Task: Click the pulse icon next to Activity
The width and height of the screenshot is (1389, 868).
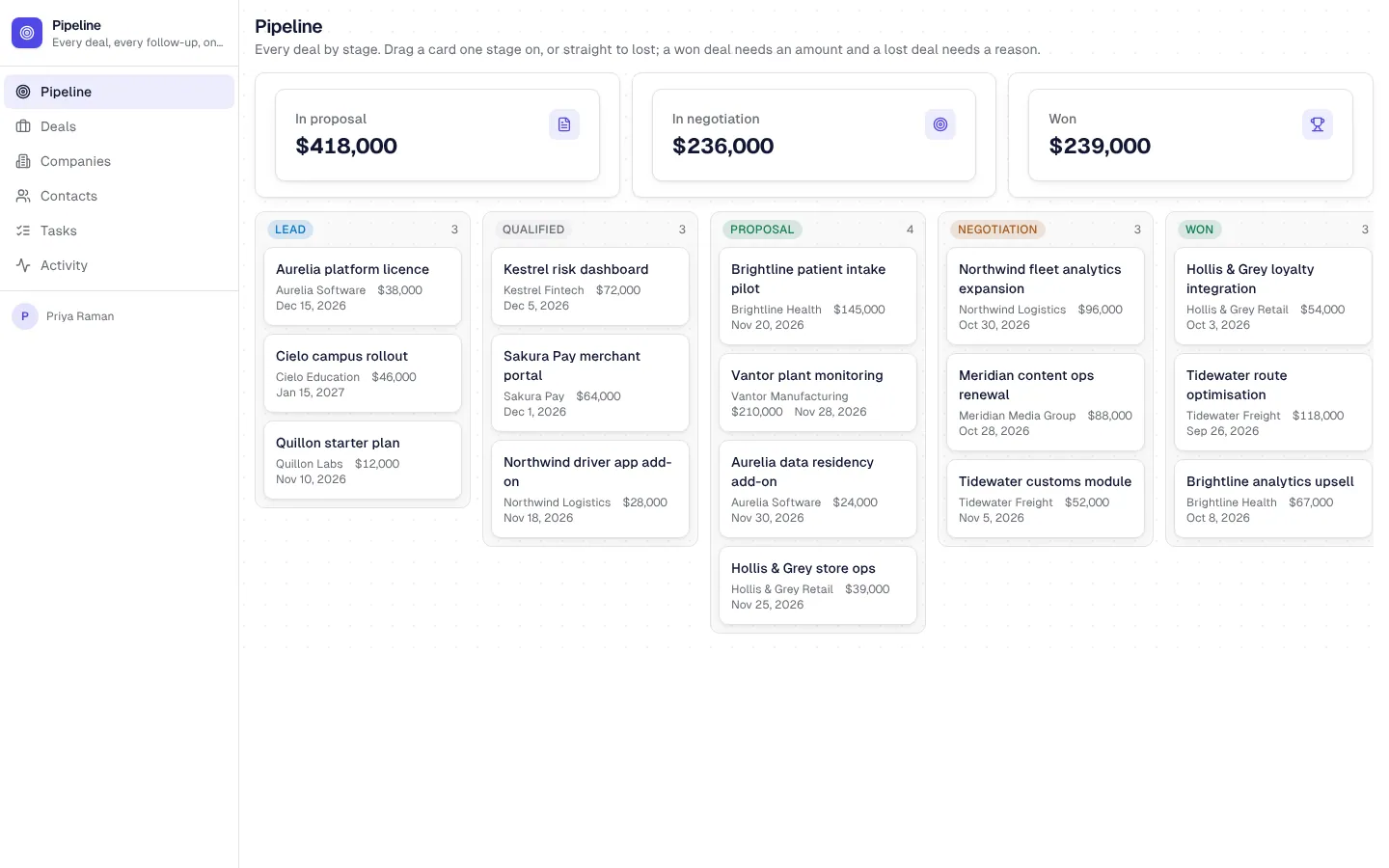Action: pyautogui.click(x=23, y=265)
